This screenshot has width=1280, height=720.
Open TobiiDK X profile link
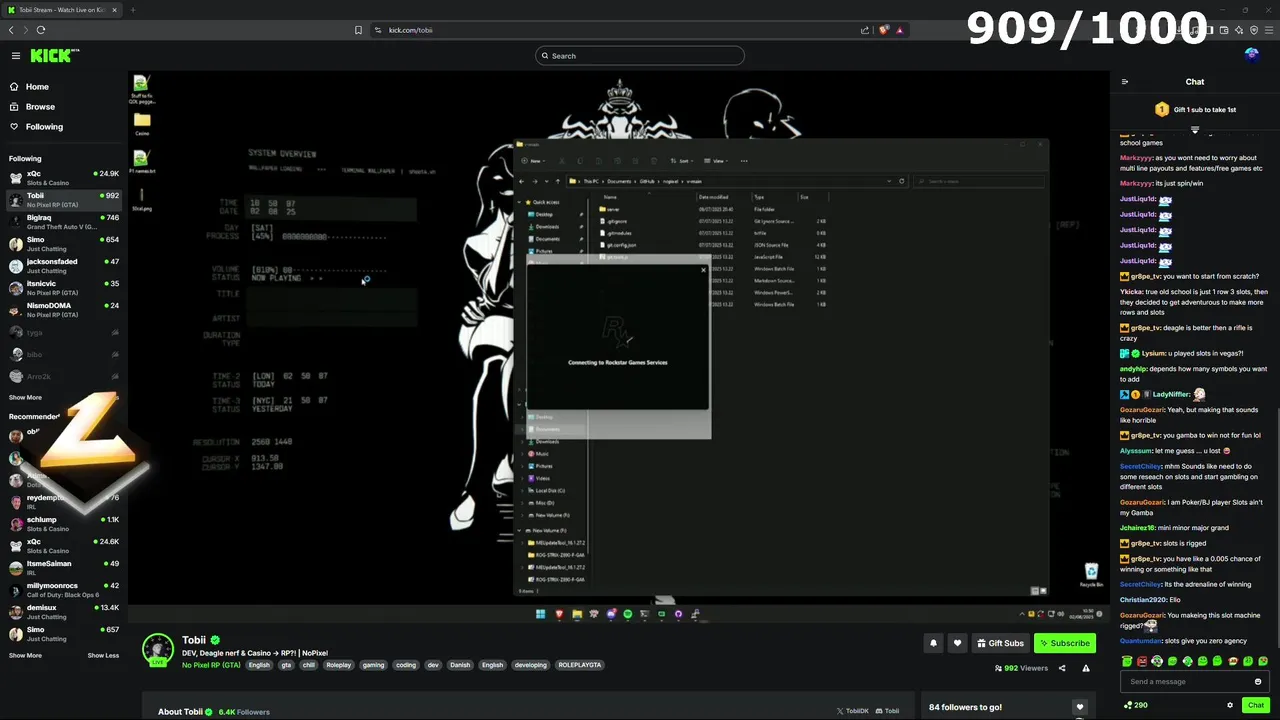[852, 711]
